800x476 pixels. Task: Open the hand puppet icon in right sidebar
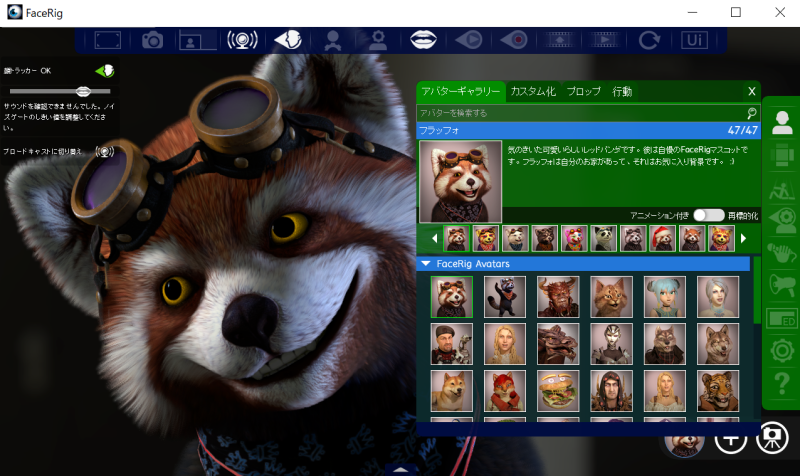pos(782,254)
